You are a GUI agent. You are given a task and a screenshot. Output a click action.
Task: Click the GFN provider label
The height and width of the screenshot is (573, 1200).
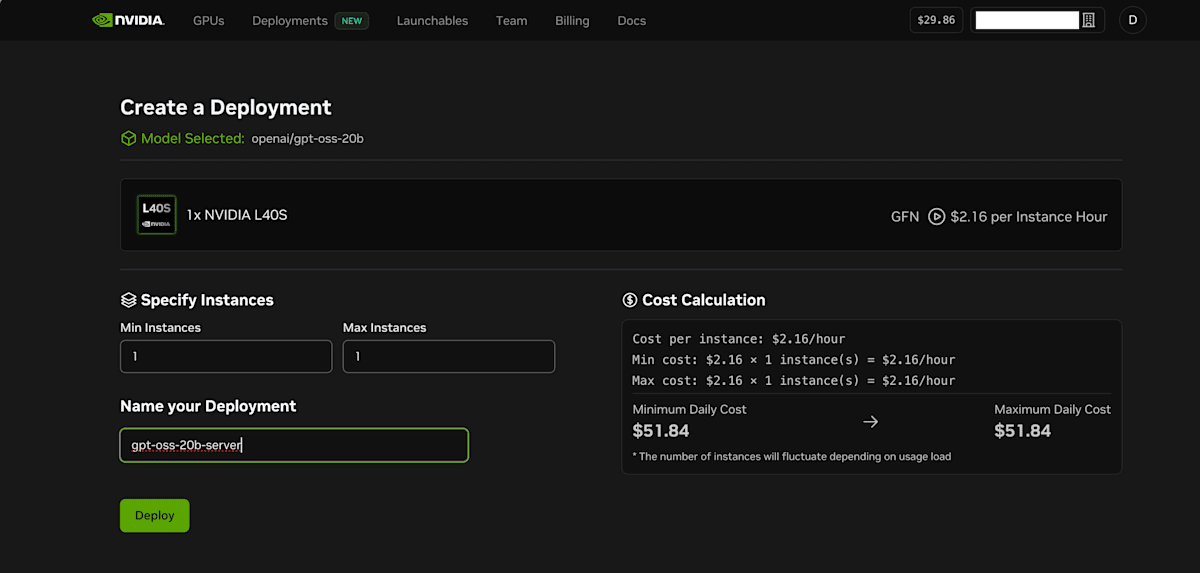(905, 216)
